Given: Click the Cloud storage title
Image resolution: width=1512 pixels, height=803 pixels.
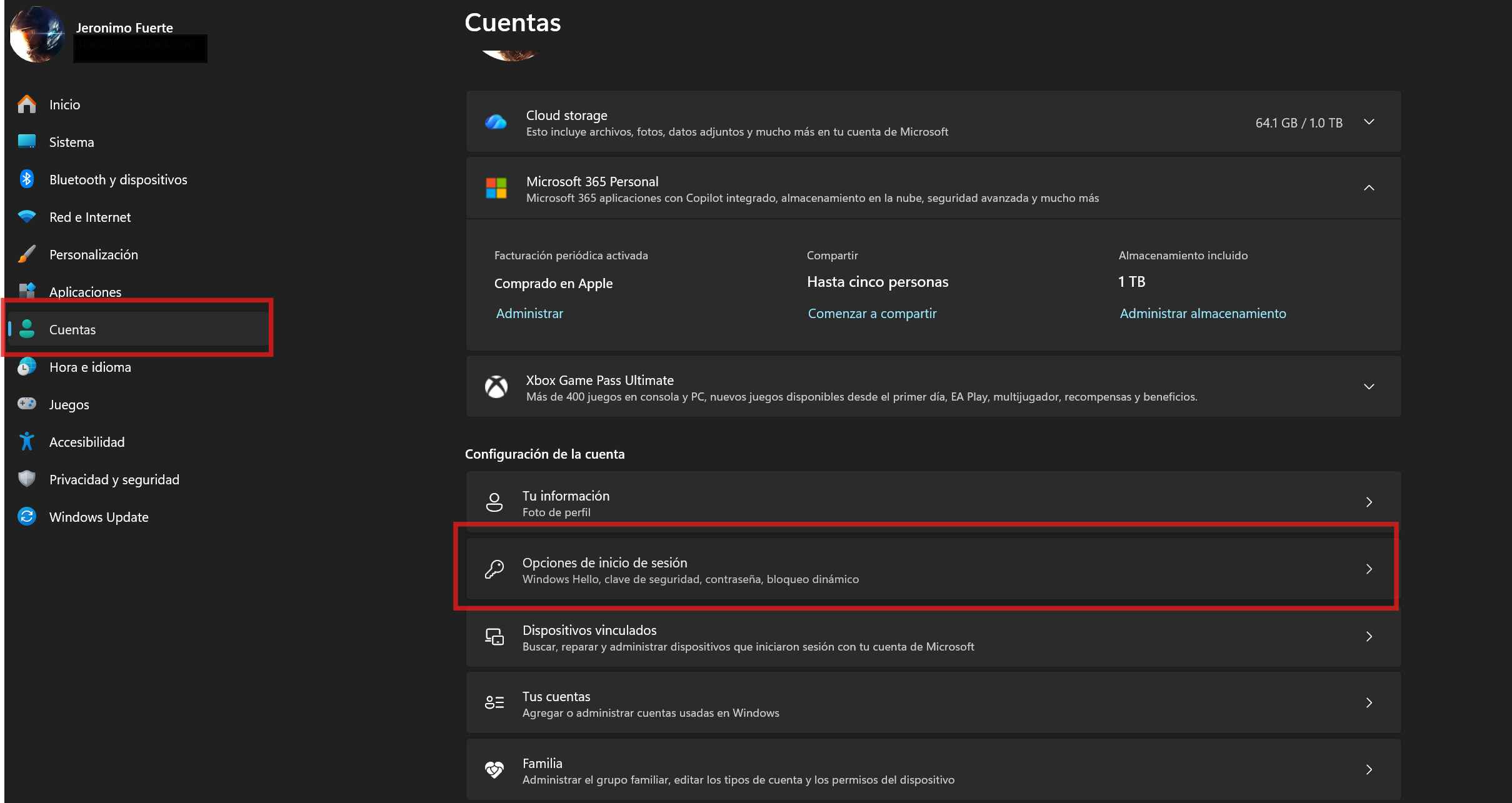Looking at the screenshot, I should click(x=566, y=115).
